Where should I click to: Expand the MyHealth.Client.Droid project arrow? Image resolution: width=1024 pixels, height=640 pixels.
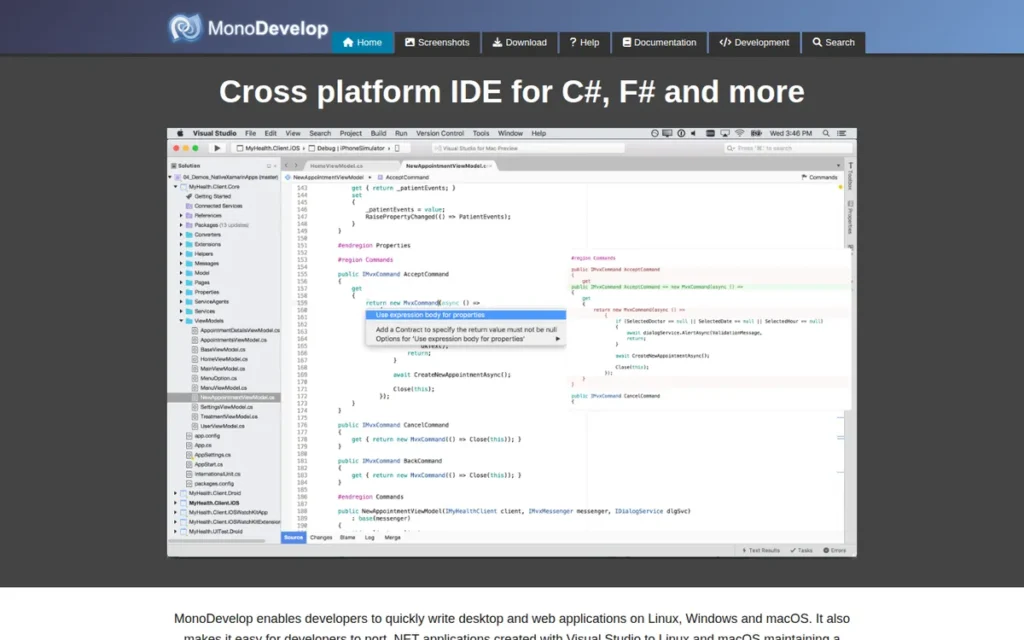click(x=176, y=493)
